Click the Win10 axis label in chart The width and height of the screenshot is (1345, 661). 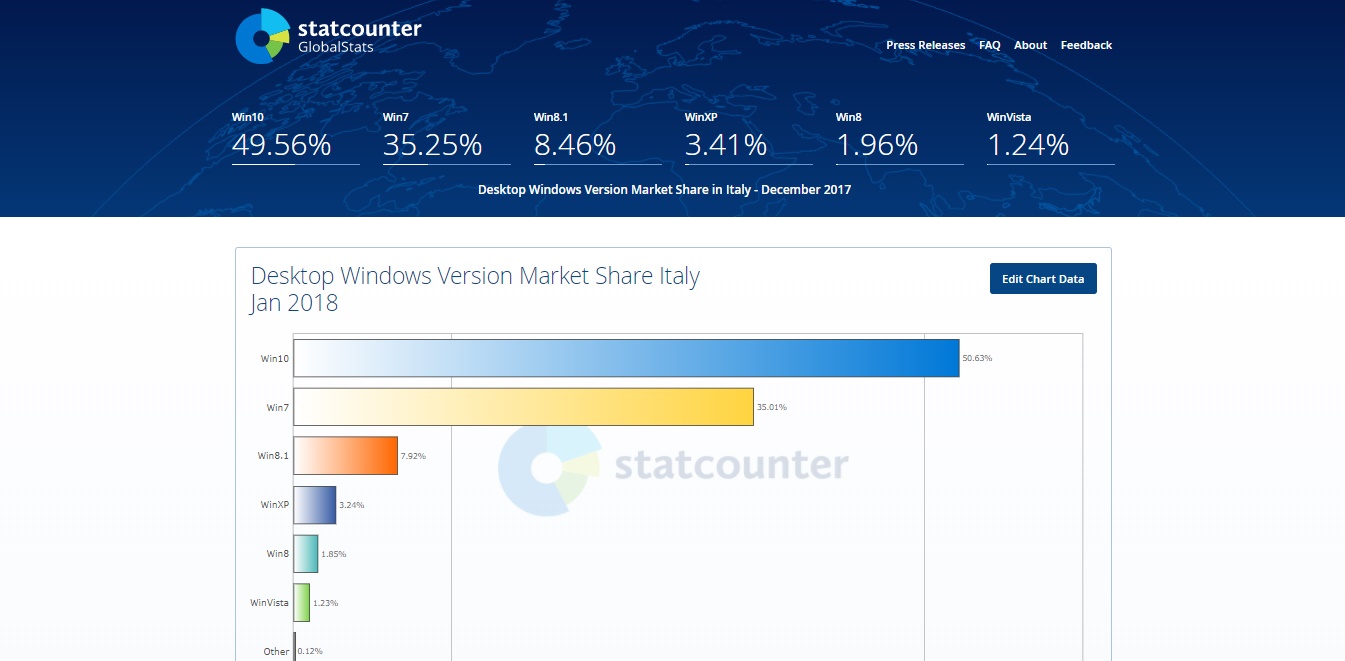click(275, 358)
